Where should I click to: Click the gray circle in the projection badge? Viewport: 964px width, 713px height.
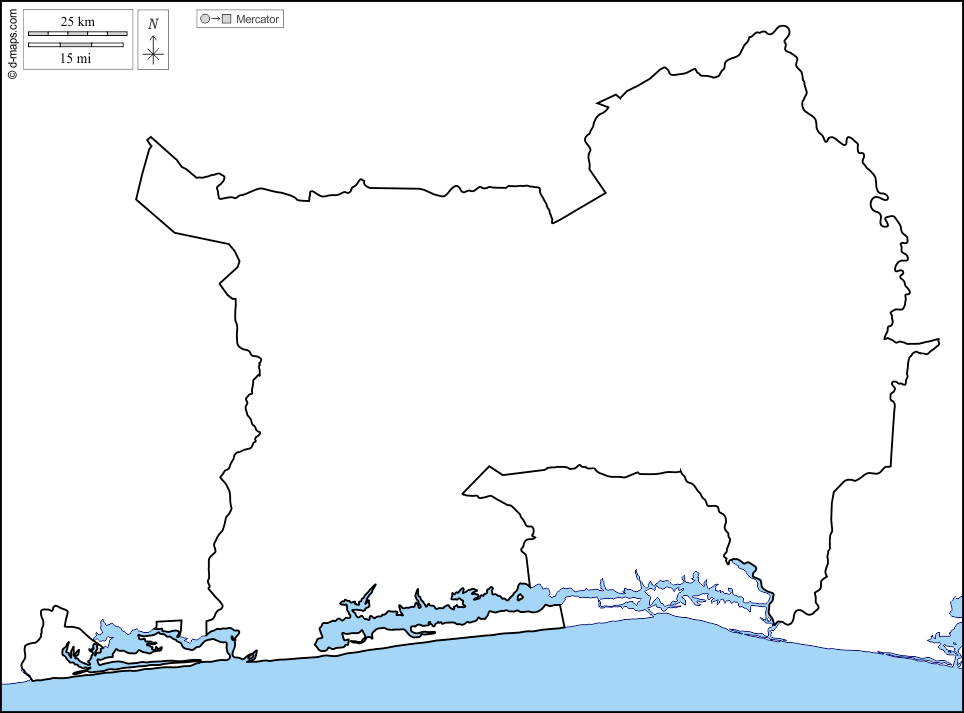pyautogui.click(x=205, y=19)
